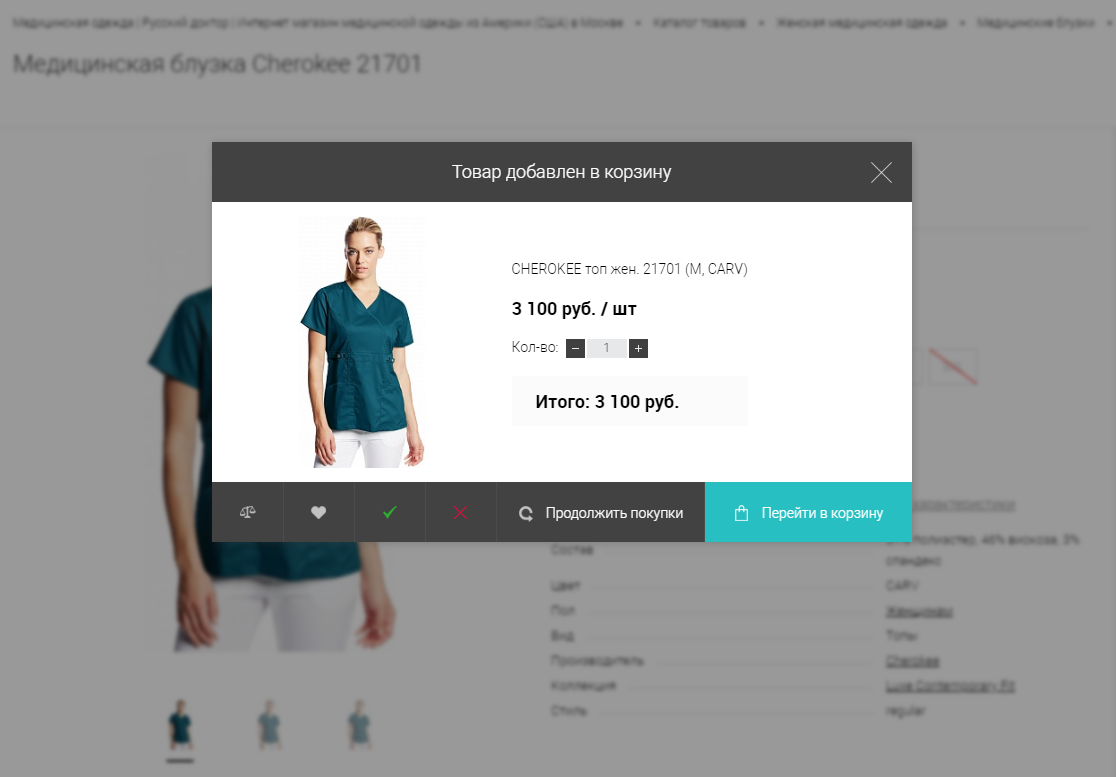
Task: Select the first product thumbnail below photo
Action: tap(180, 724)
